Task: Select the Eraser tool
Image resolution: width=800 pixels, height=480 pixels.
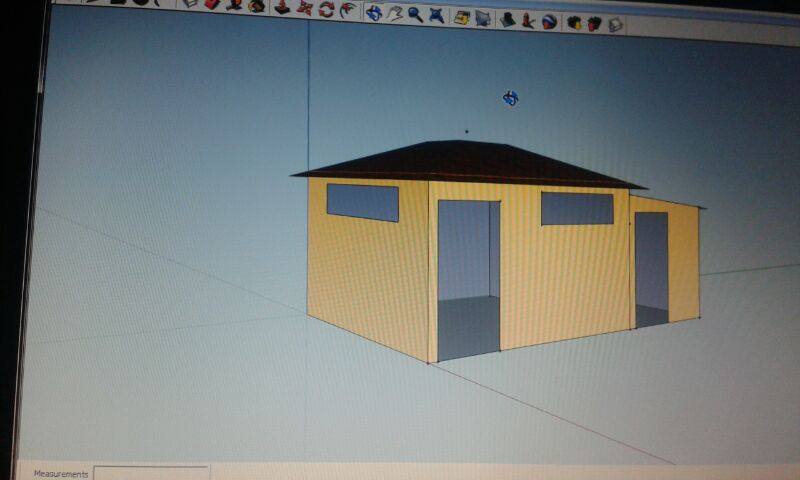Action: [x=212, y=4]
